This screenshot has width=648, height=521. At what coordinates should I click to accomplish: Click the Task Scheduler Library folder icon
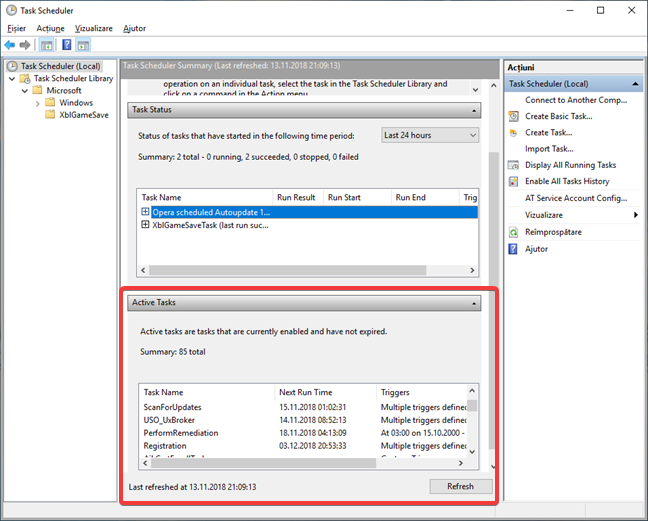[x=25, y=79]
